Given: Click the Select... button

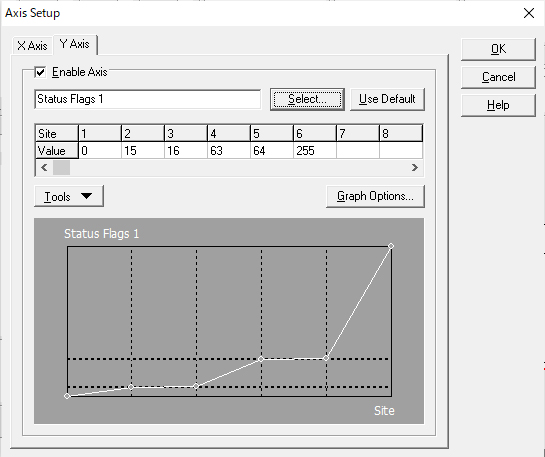Looking at the screenshot, I should pyautogui.click(x=307, y=99).
